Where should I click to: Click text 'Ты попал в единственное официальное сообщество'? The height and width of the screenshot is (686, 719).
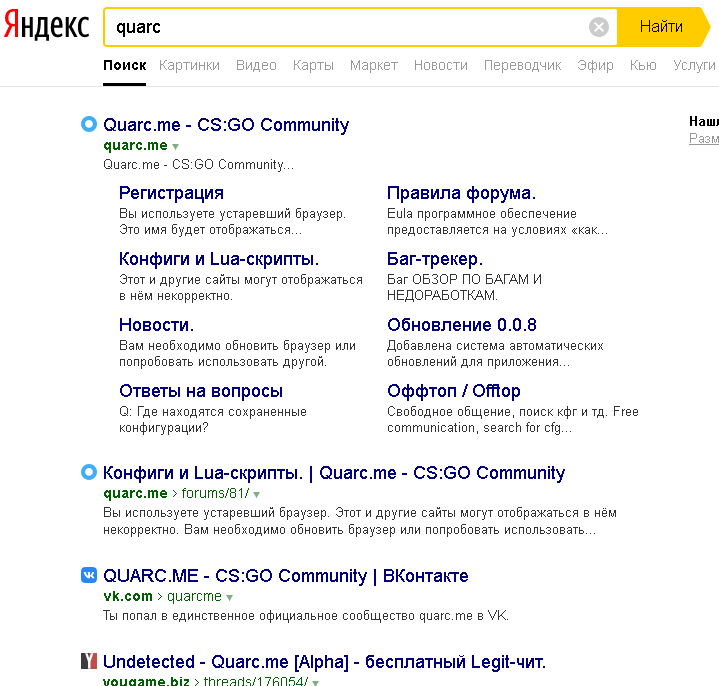[x=259, y=616]
